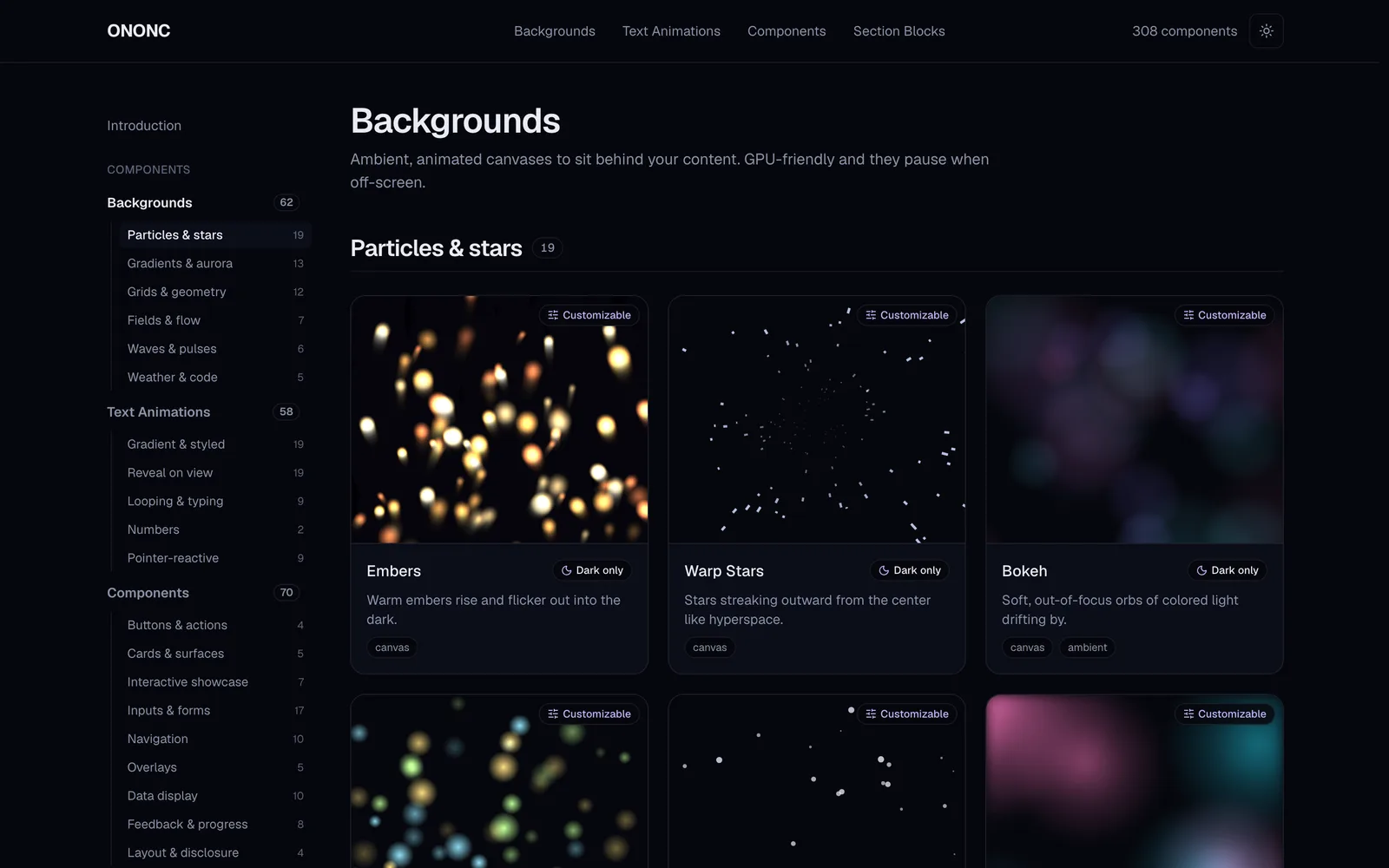
Task: Click the Customizable badge on Bokeh card
Action: [x=1224, y=315]
